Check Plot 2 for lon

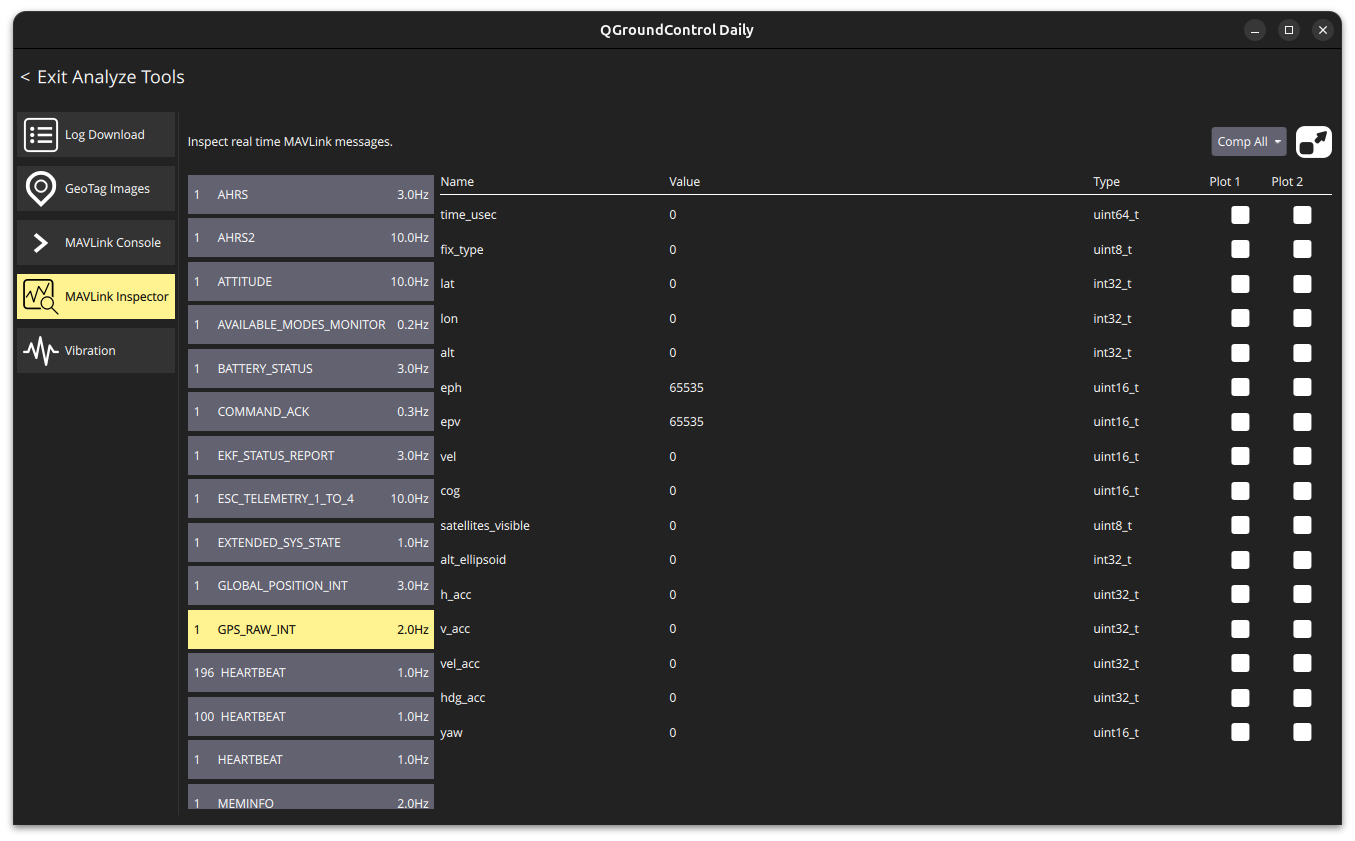click(1302, 318)
